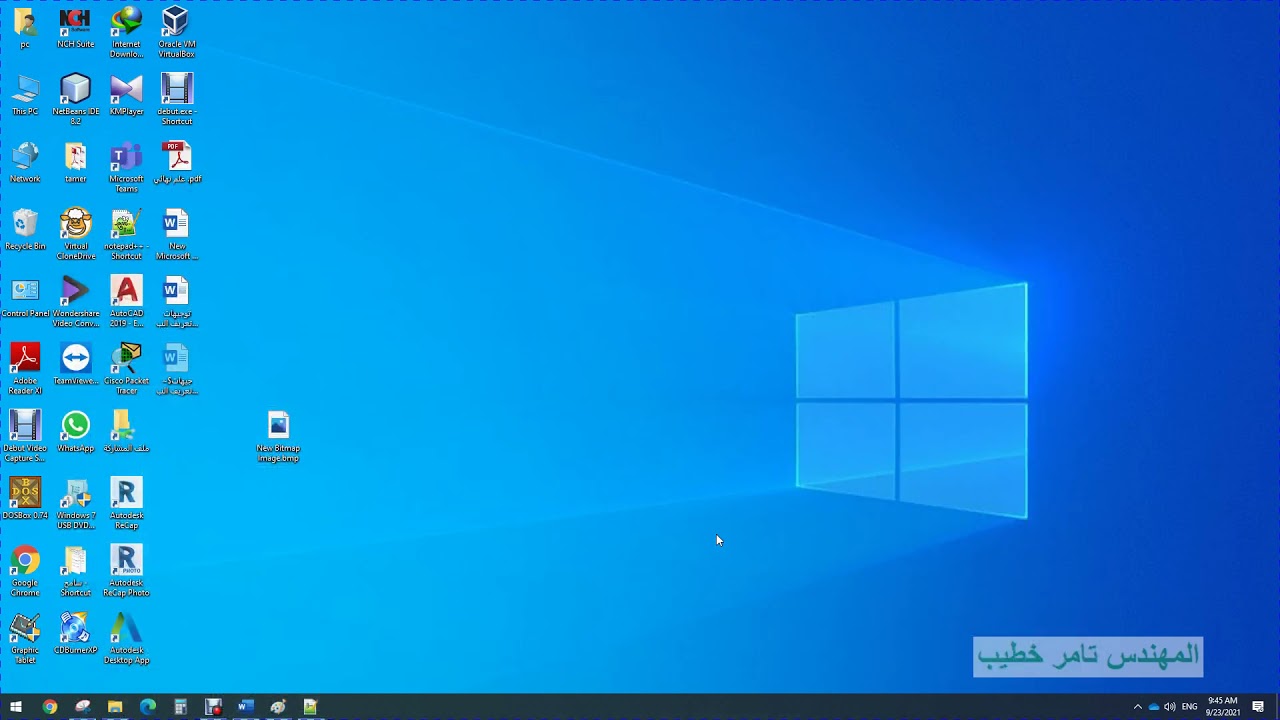Select the Google Chrome desktop shortcut
Screen dimensions: 1280x720
pyautogui.click(x=25, y=572)
